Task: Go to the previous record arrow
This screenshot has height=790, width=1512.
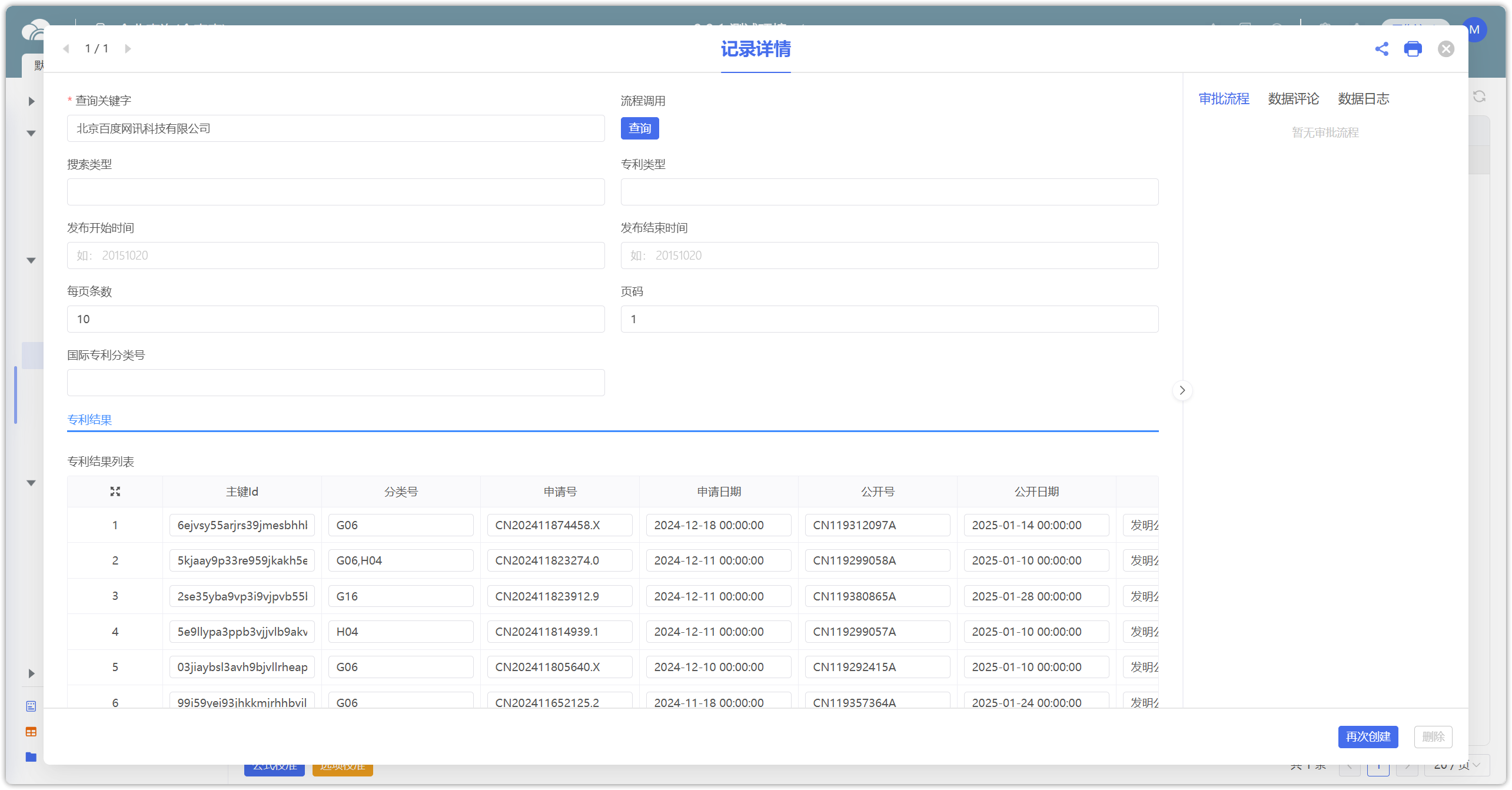Action: (66, 49)
